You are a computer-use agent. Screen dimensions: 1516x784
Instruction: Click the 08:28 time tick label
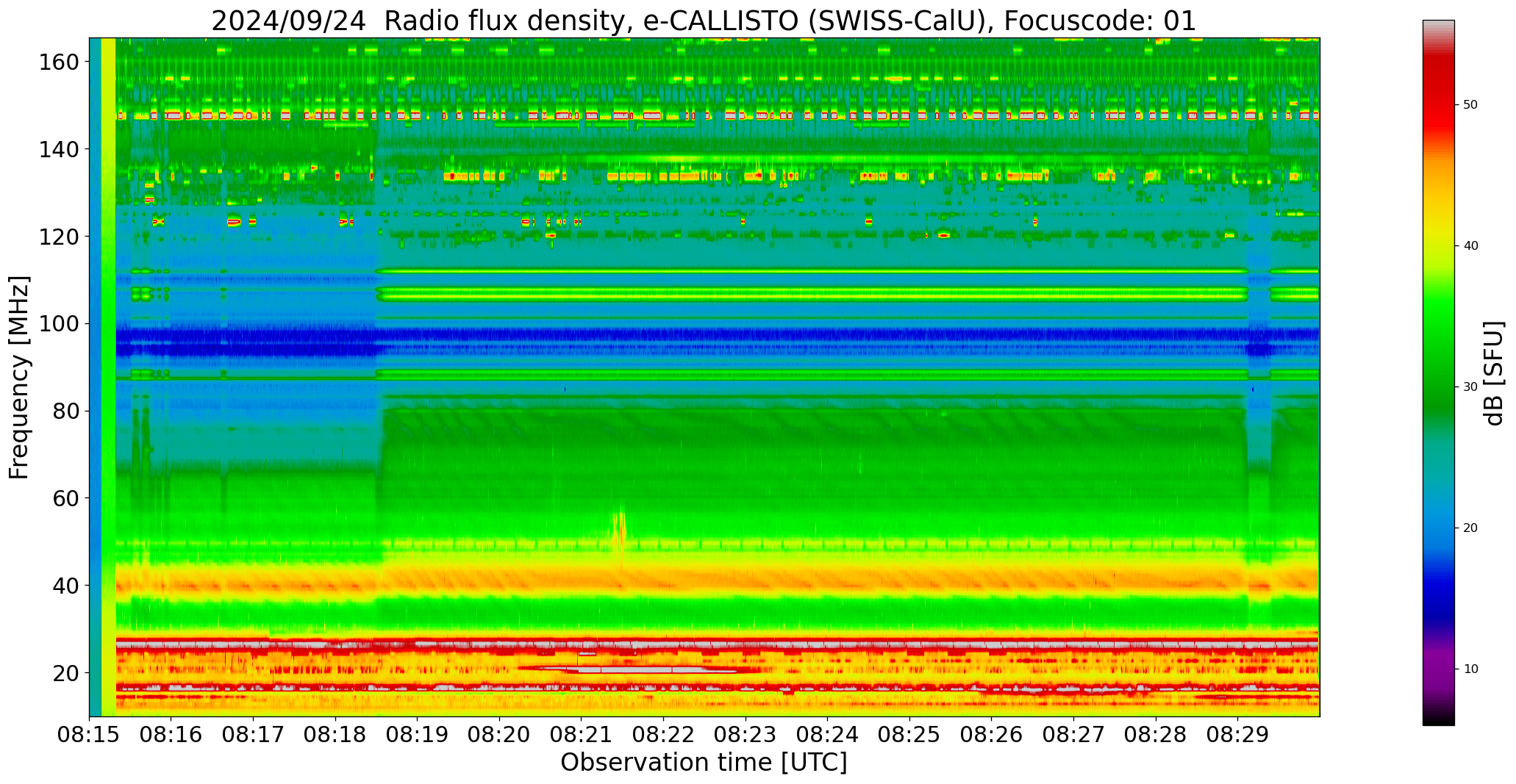point(1155,735)
